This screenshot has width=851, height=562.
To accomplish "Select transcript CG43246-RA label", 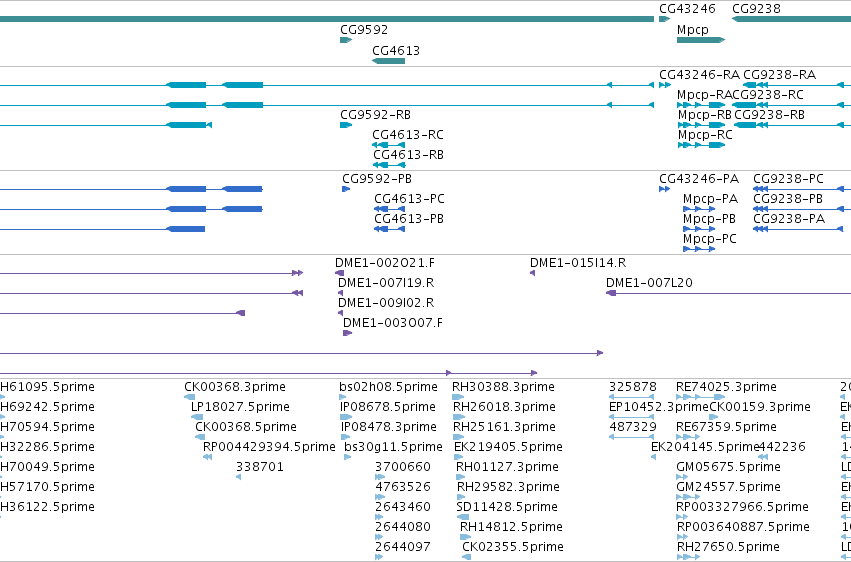I will tap(700, 75).
